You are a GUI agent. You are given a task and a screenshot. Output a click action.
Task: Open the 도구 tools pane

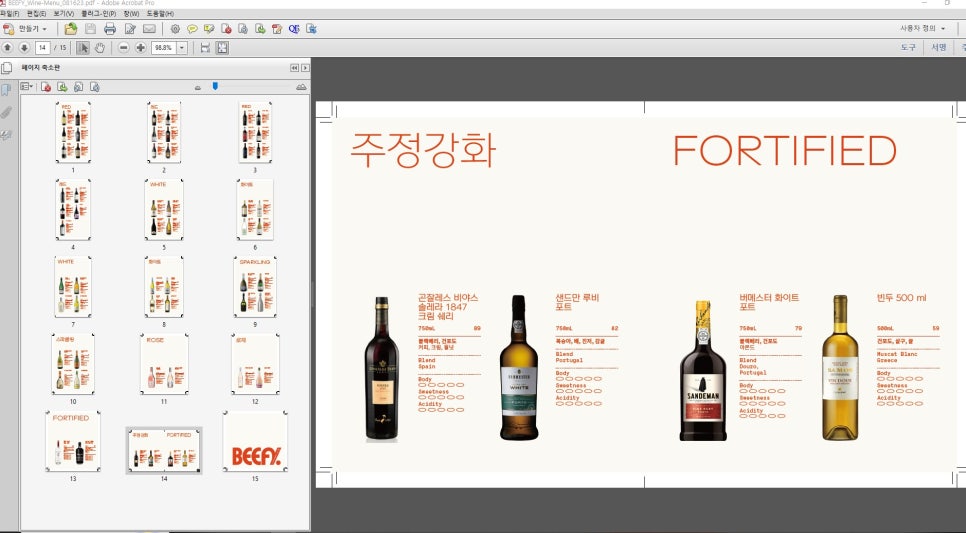[x=908, y=47]
